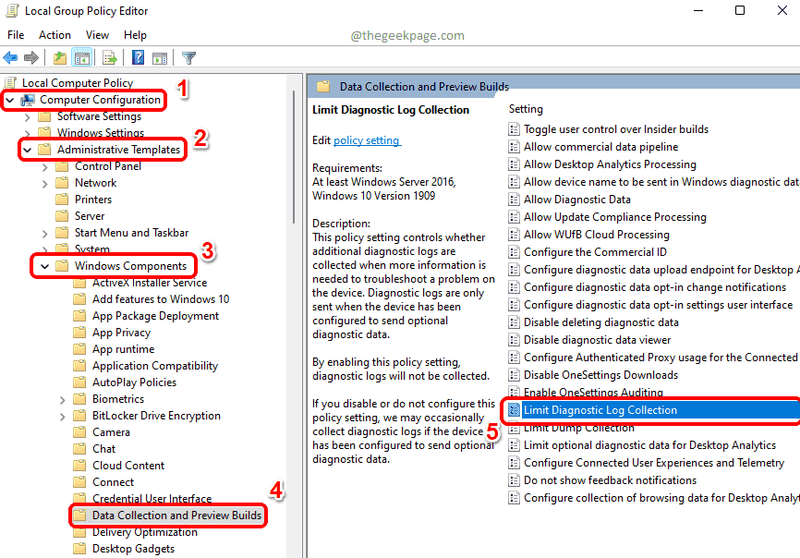
Task: Select Allow Update Compliance Processing setting
Action: point(615,217)
